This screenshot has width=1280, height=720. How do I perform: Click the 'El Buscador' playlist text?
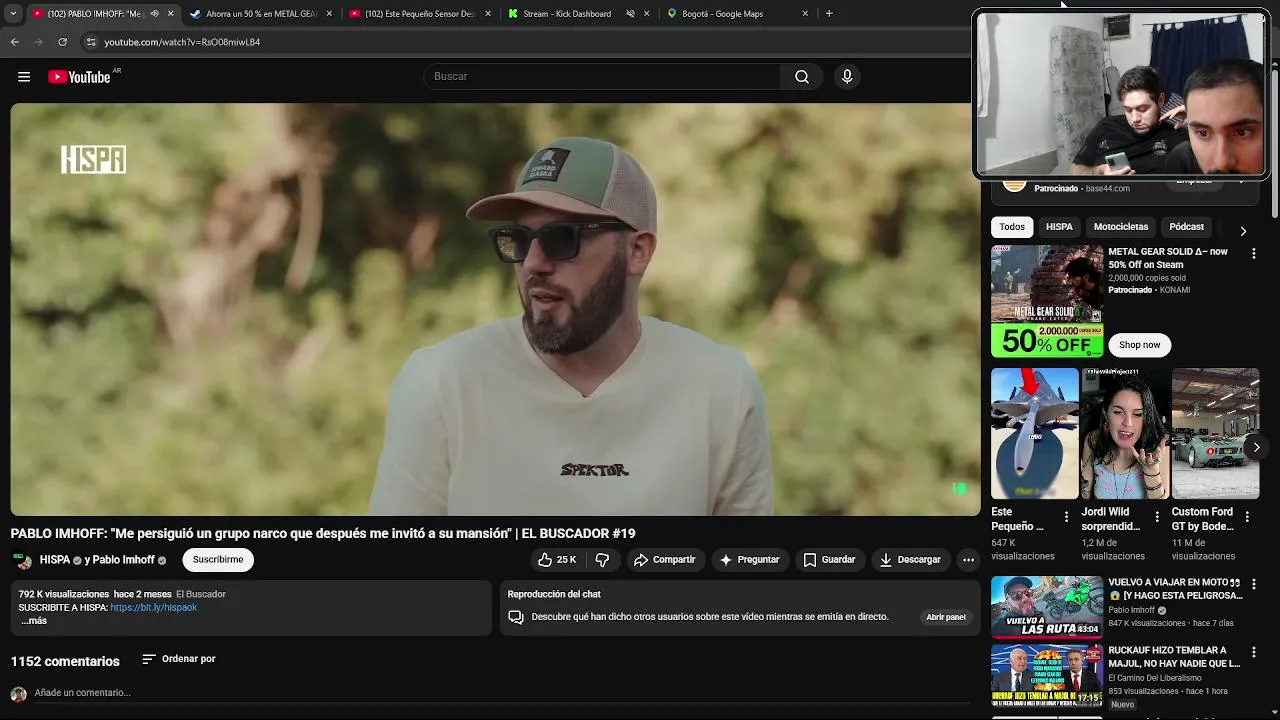click(x=201, y=594)
